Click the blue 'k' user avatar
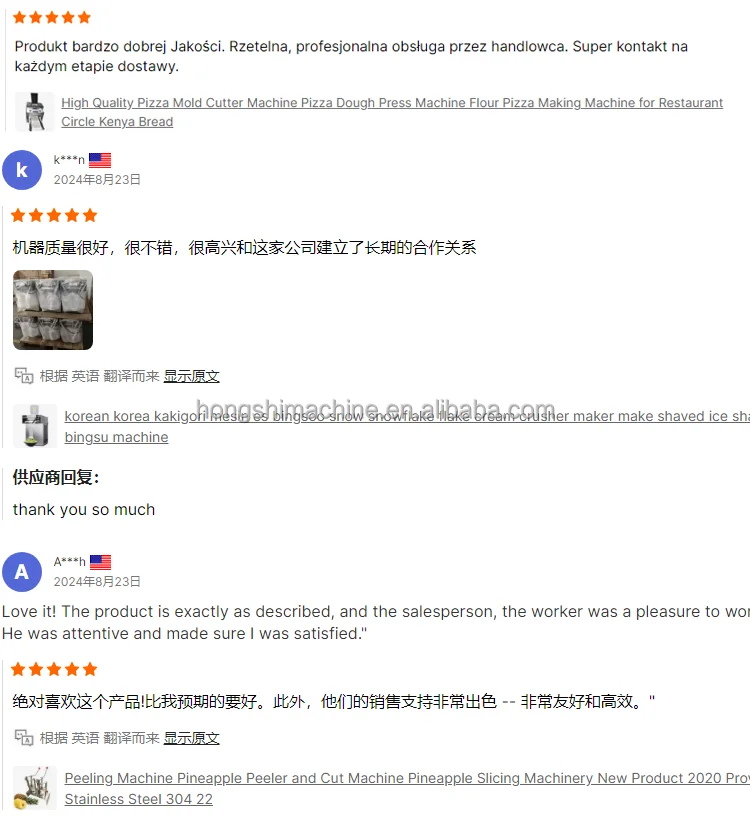 click(22, 170)
